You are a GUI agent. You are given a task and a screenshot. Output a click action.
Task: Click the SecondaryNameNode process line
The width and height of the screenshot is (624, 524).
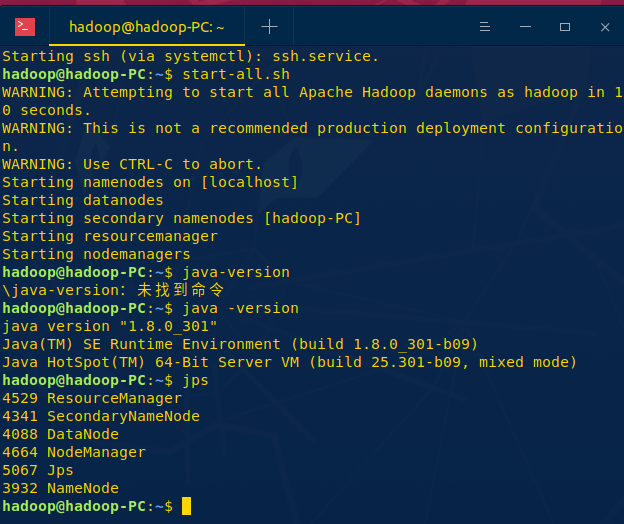click(101, 416)
